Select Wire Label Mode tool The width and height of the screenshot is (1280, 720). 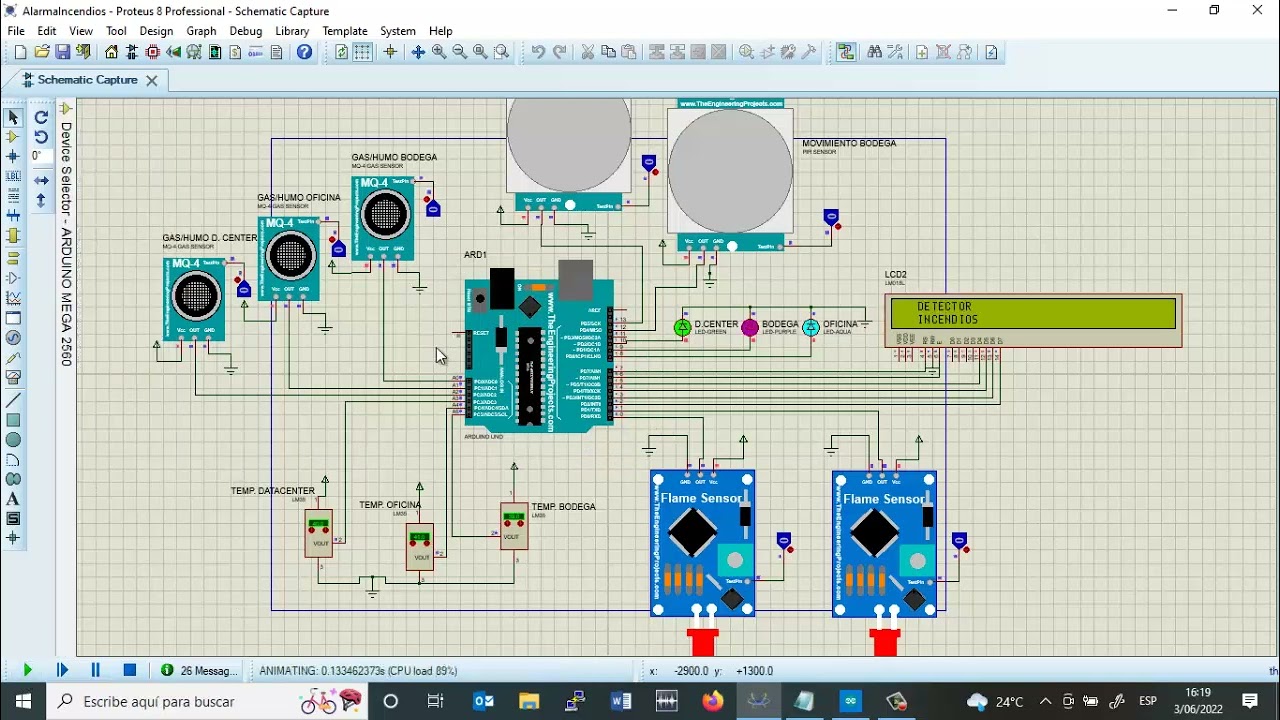click(13, 176)
